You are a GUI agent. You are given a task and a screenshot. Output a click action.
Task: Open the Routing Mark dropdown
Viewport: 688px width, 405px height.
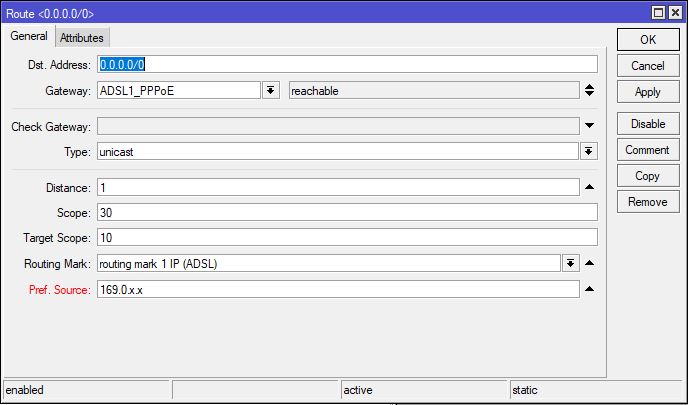click(570, 263)
